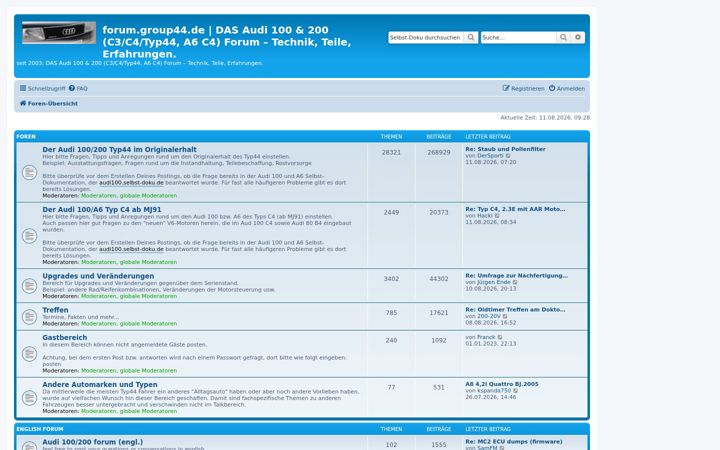Click the forum.group44.de site title

[226, 42]
